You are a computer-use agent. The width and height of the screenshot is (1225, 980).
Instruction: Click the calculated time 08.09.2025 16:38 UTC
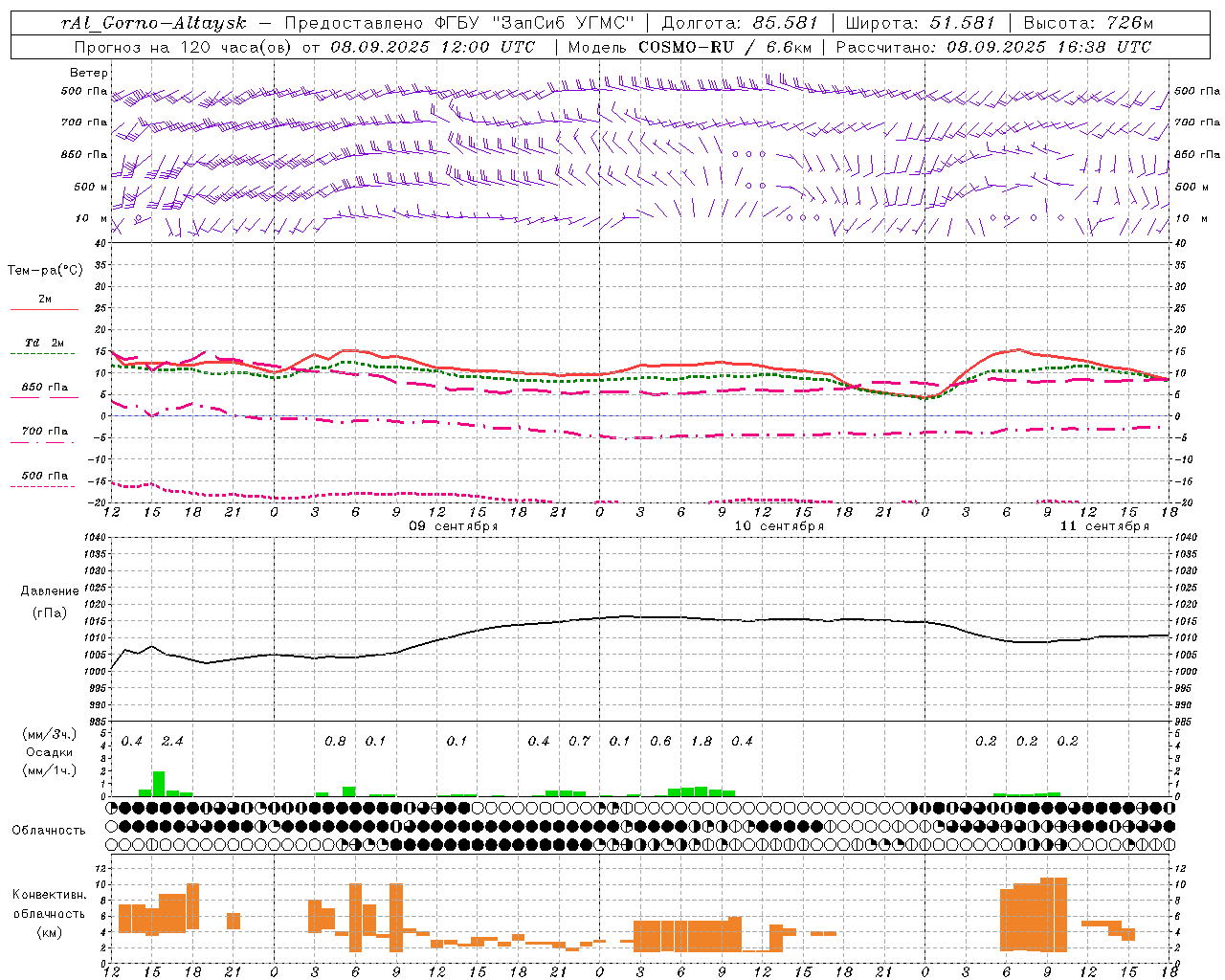click(1048, 47)
